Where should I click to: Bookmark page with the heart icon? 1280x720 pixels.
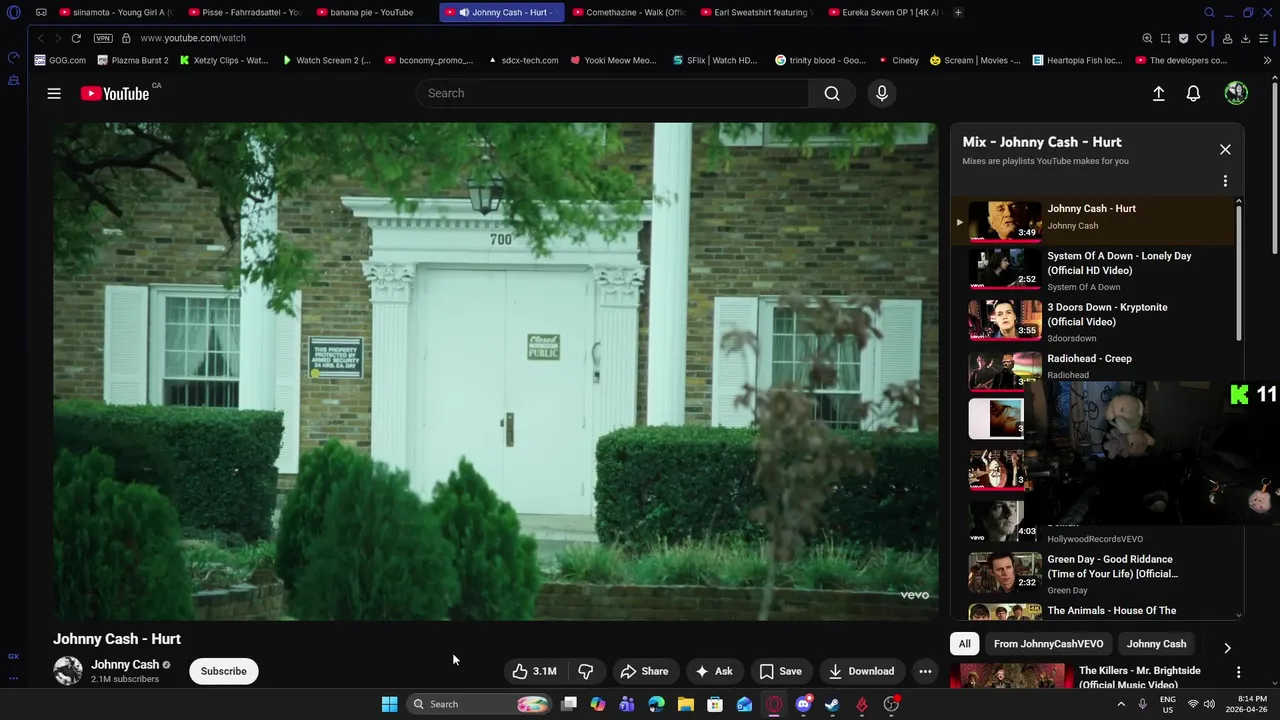coord(1201,38)
